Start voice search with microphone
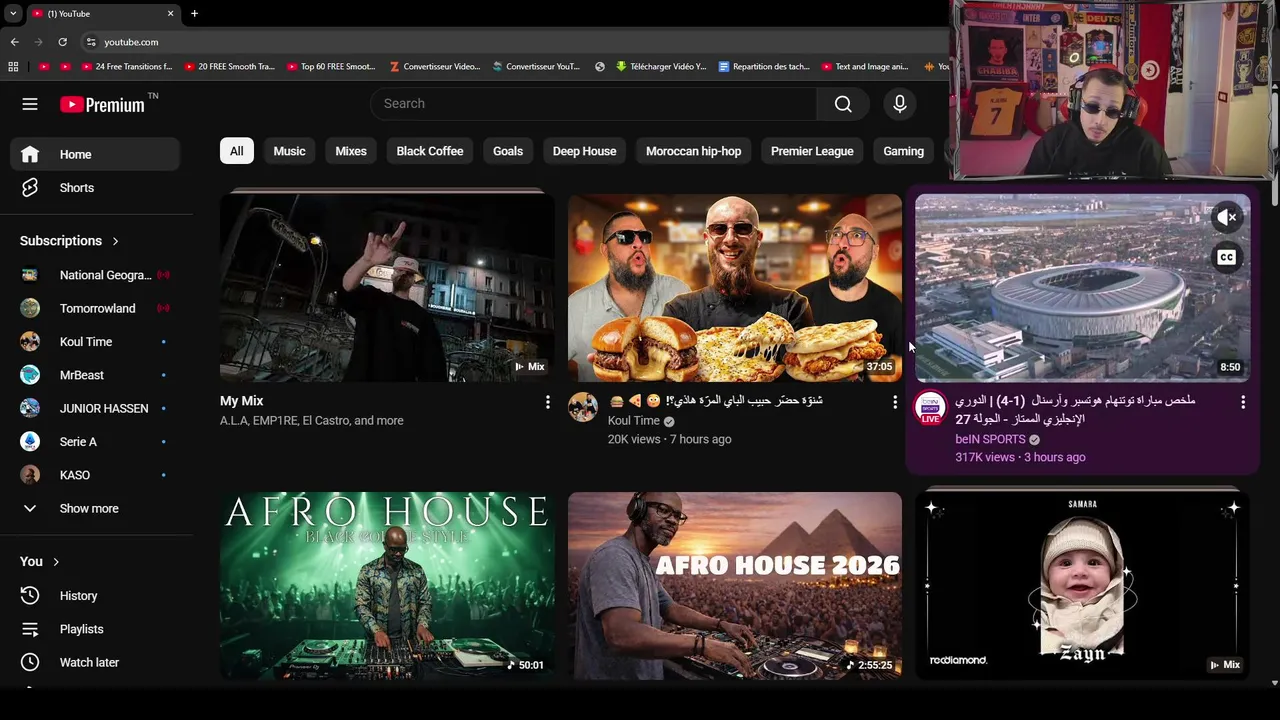Screen dimensions: 1280x720 tap(900, 104)
